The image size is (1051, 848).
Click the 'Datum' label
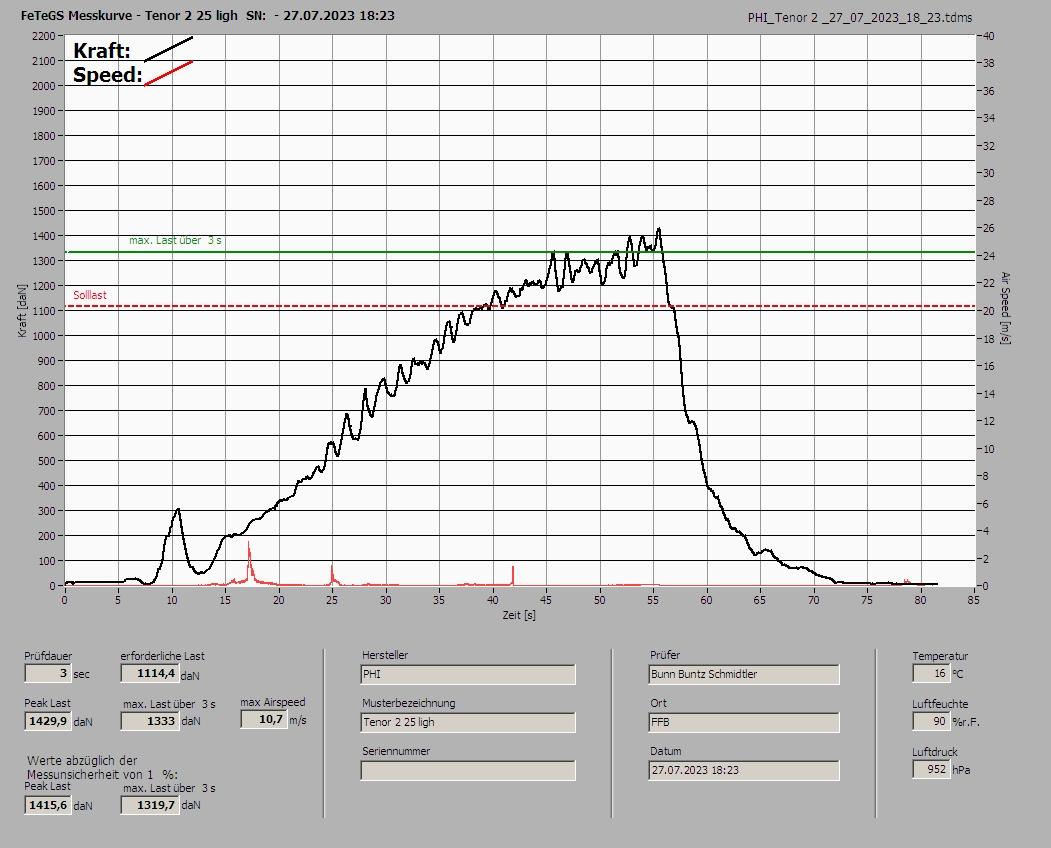pyautogui.click(x=666, y=751)
